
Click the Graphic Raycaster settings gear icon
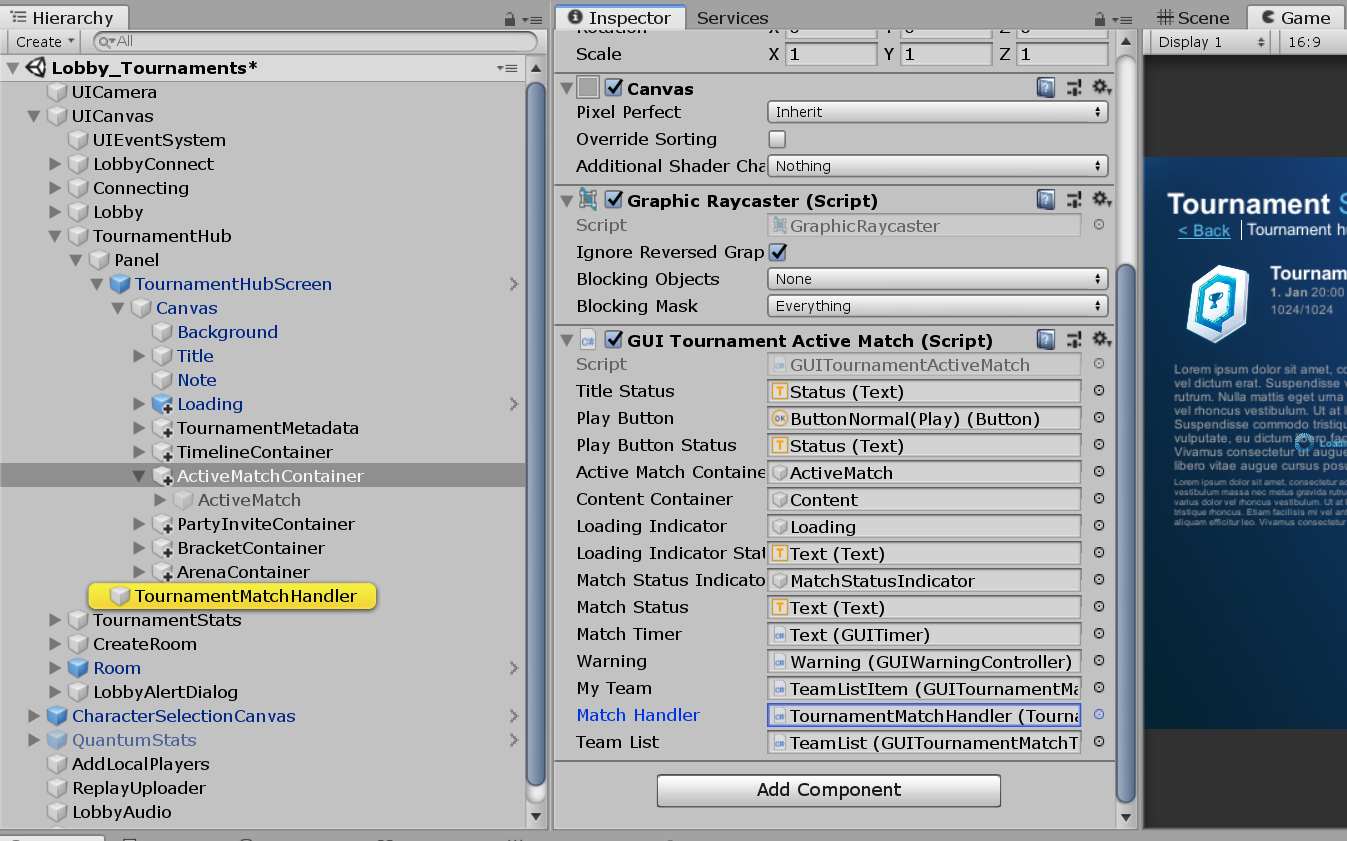[1101, 200]
